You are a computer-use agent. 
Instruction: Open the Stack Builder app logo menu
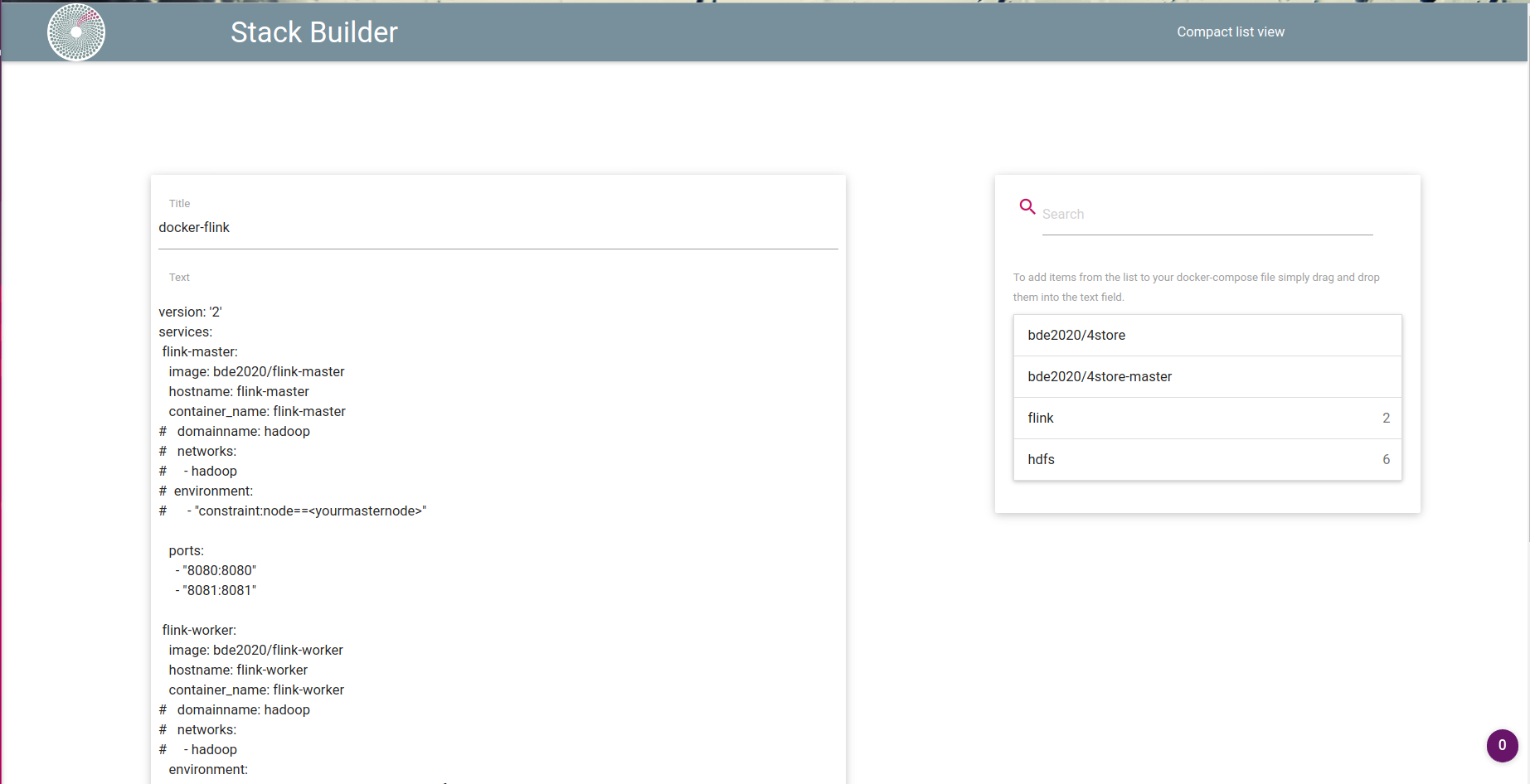(x=76, y=31)
